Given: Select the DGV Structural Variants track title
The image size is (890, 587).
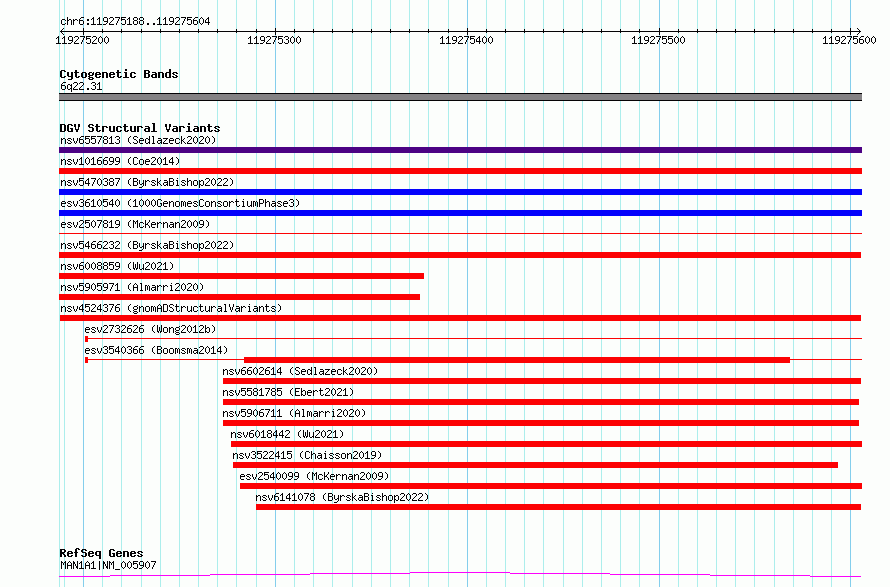Looking at the screenshot, I should 140,128.
